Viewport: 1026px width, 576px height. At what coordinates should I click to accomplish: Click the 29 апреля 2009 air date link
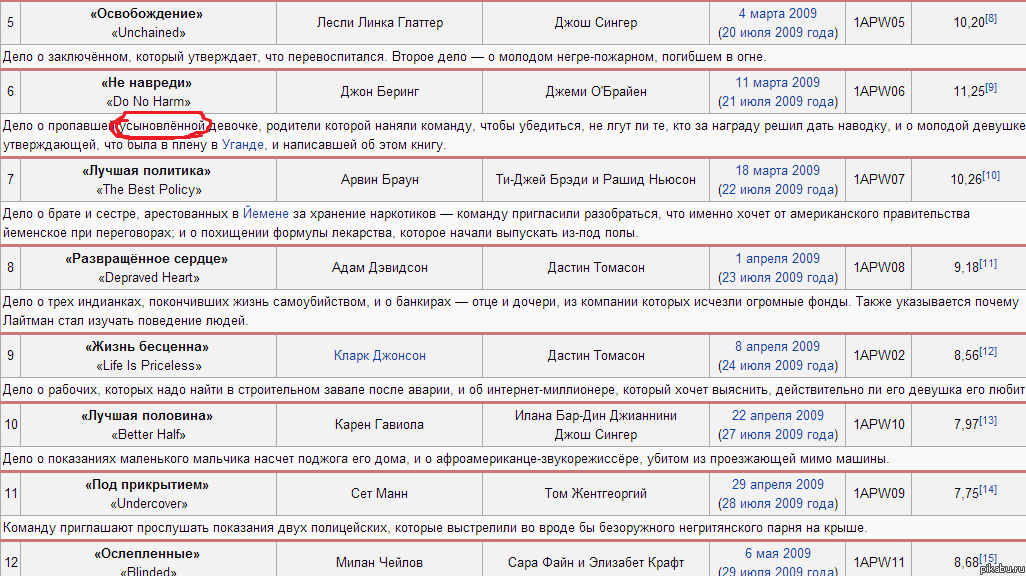click(x=777, y=485)
